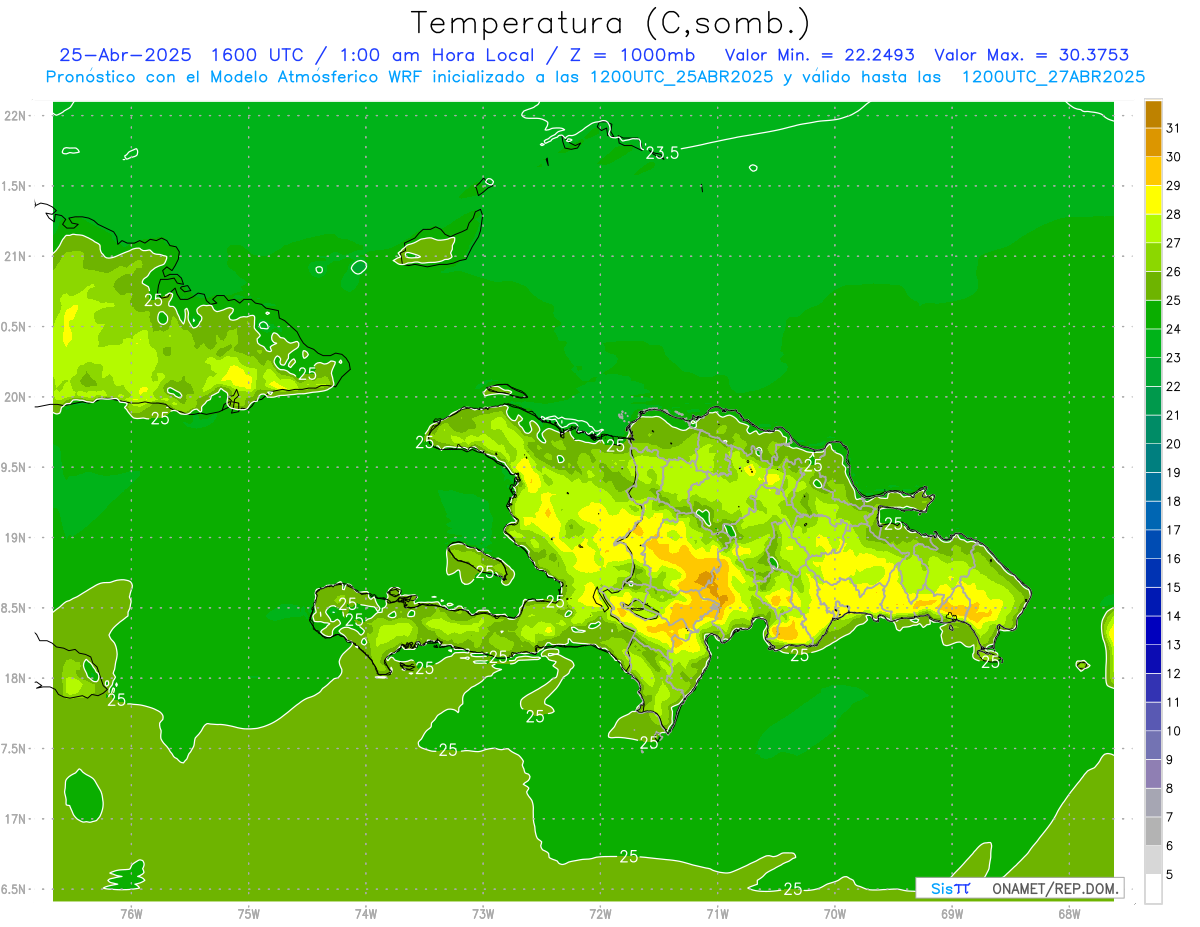Viewport: 1200px width, 927px height.
Task: Click legend value "21"
Action: [x=1173, y=415]
